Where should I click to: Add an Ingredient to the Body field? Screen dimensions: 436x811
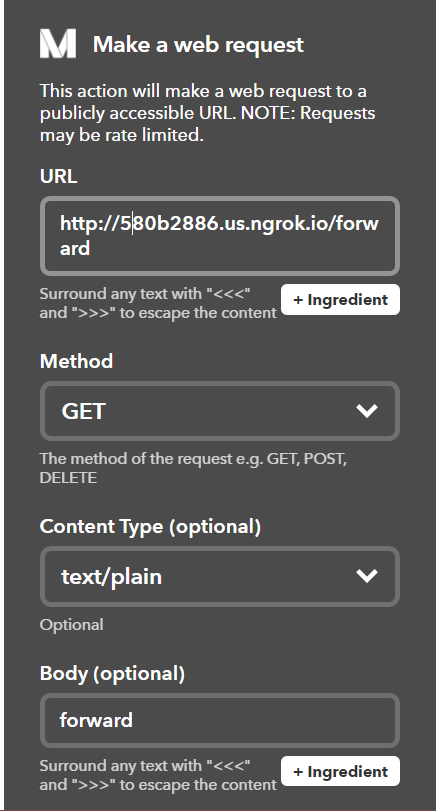(x=340, y=771)
